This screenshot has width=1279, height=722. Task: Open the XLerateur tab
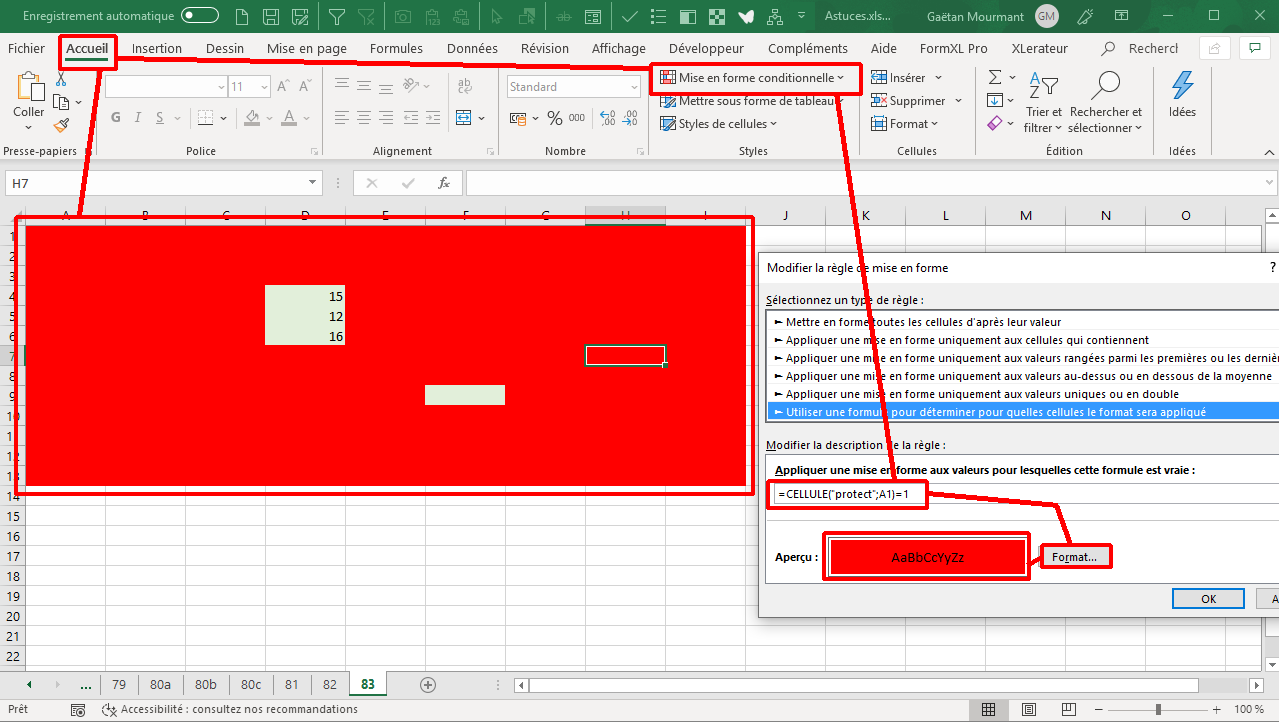click(x=1040, y=48)
